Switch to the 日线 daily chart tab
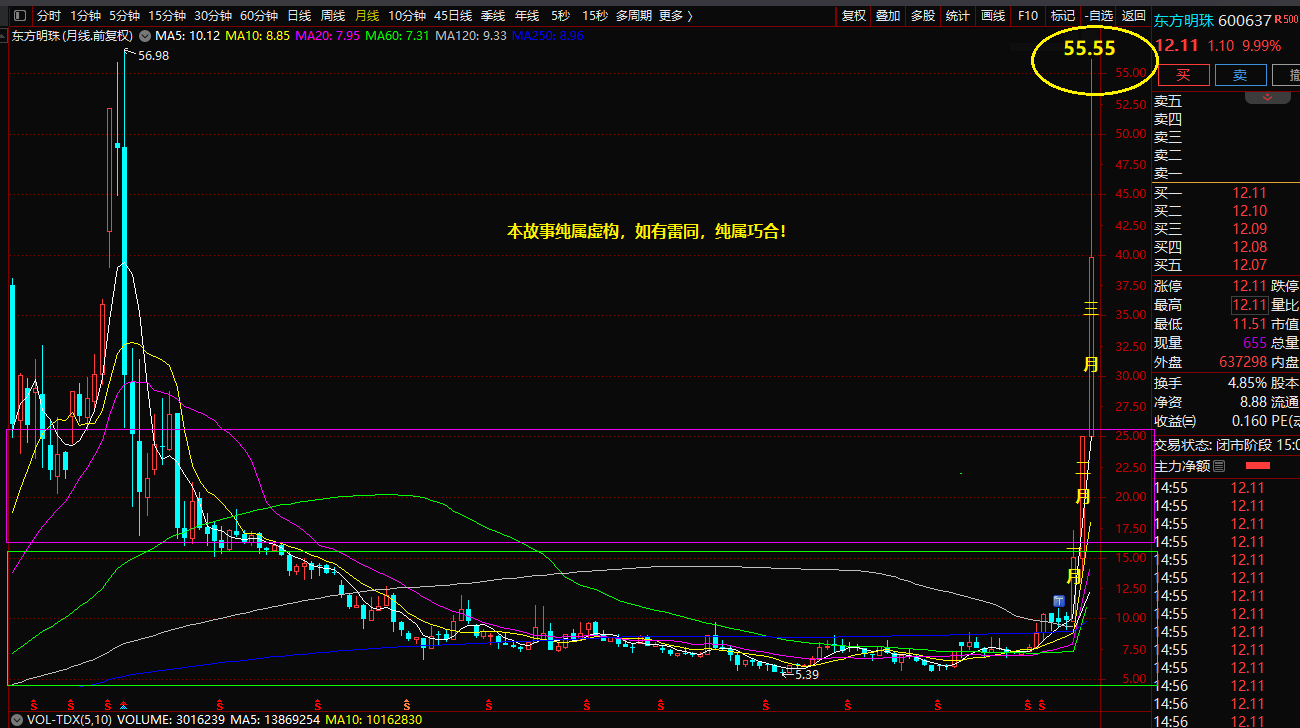This screenshot has width=1300, height=728. pyautogui.click(x=298, y=16)
